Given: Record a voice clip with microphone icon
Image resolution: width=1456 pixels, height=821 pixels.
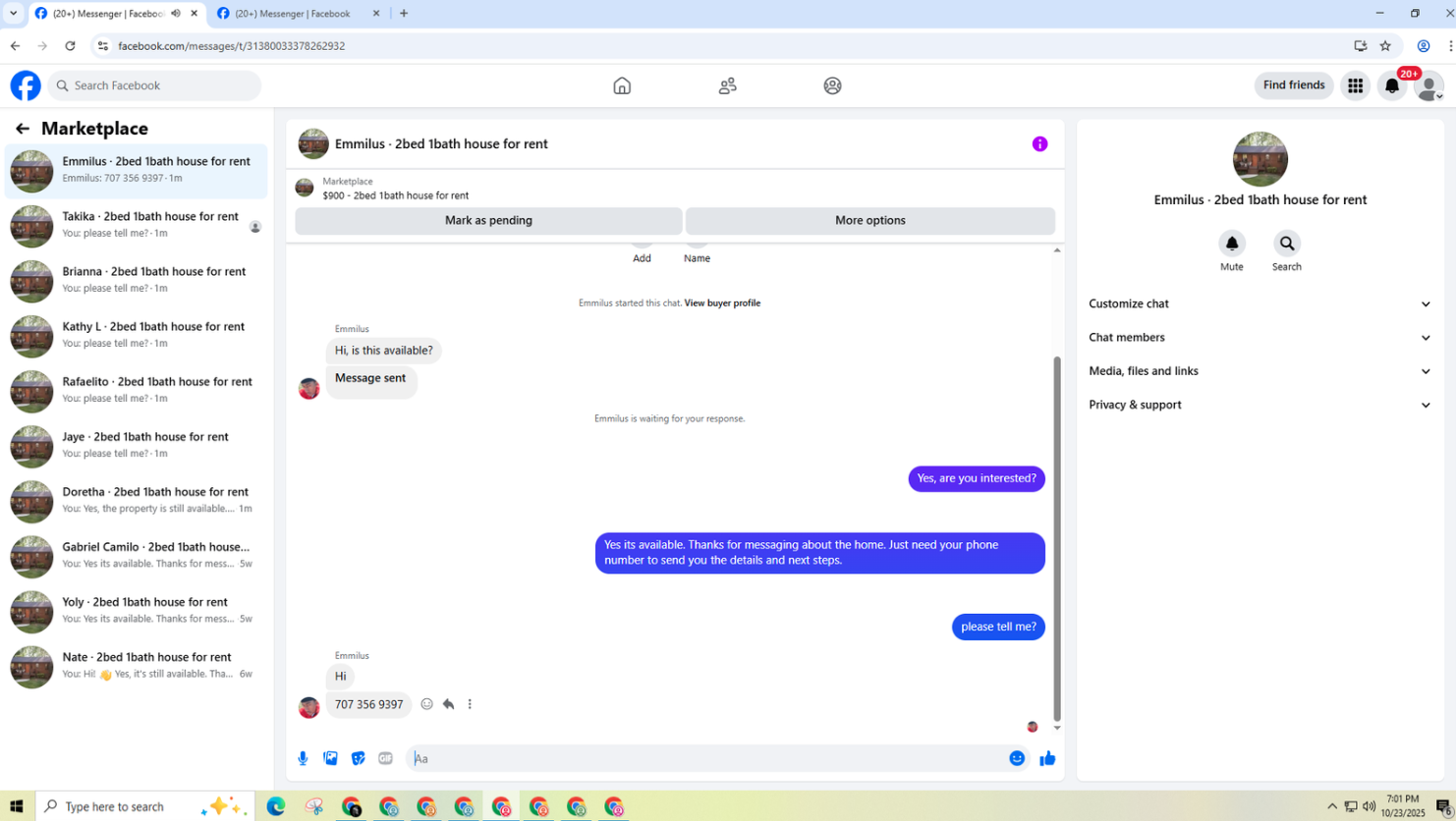Looking at the screenshot, I should click(x=303, y=758).
